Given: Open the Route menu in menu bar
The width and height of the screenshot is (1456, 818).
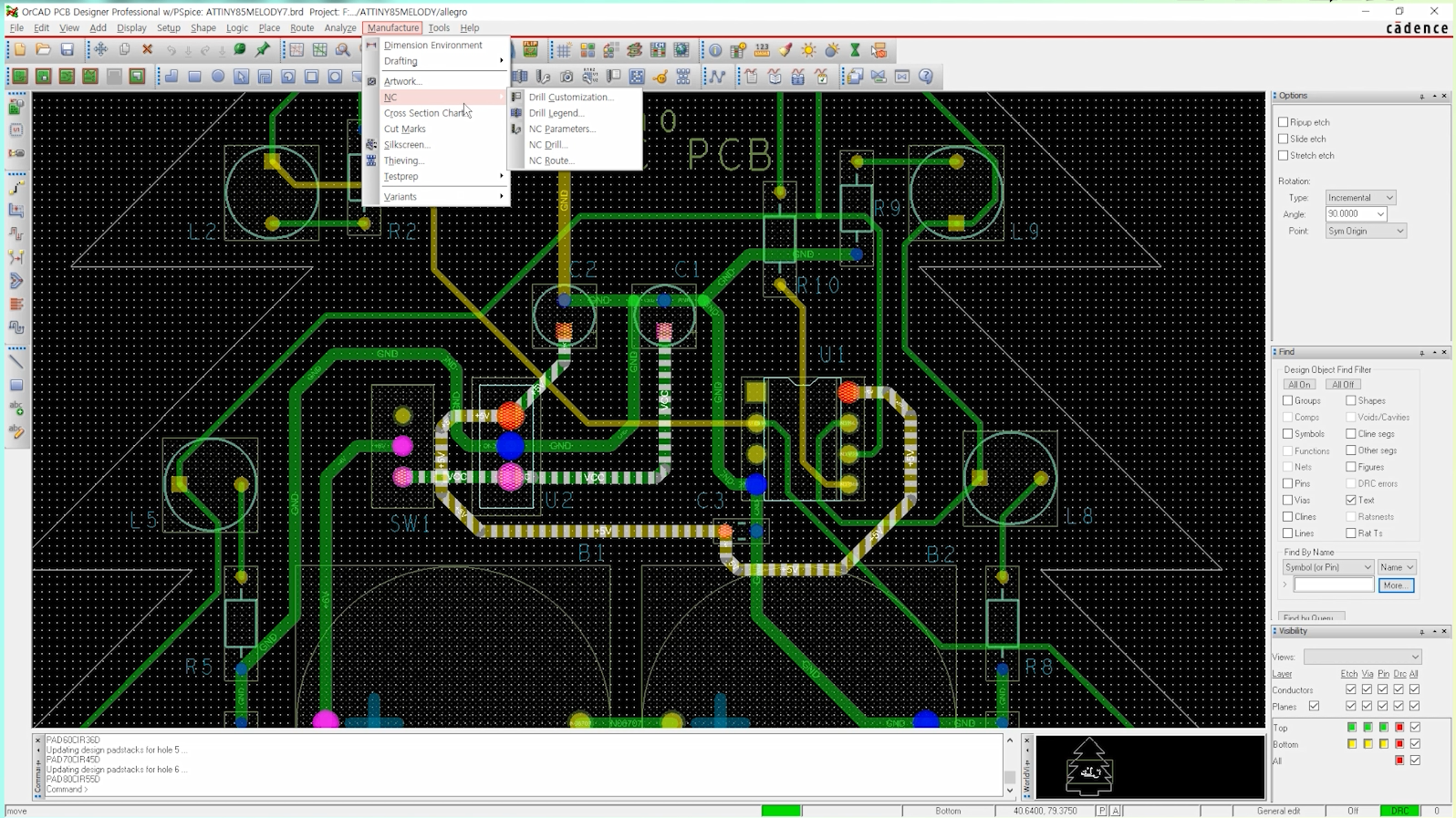Looking at the screenshot, I should click(x=302, y=28).
